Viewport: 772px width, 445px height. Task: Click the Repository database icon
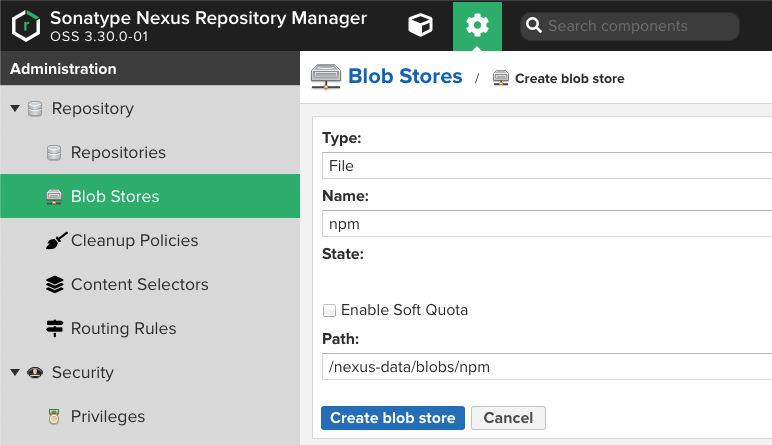tap(35, 108)
